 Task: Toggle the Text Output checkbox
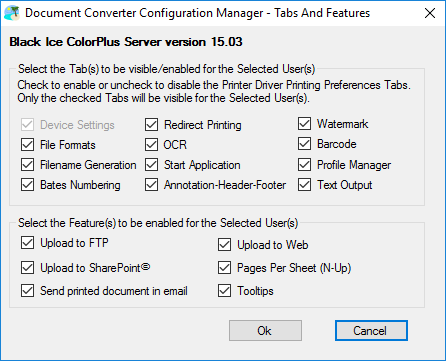[305, 185]
